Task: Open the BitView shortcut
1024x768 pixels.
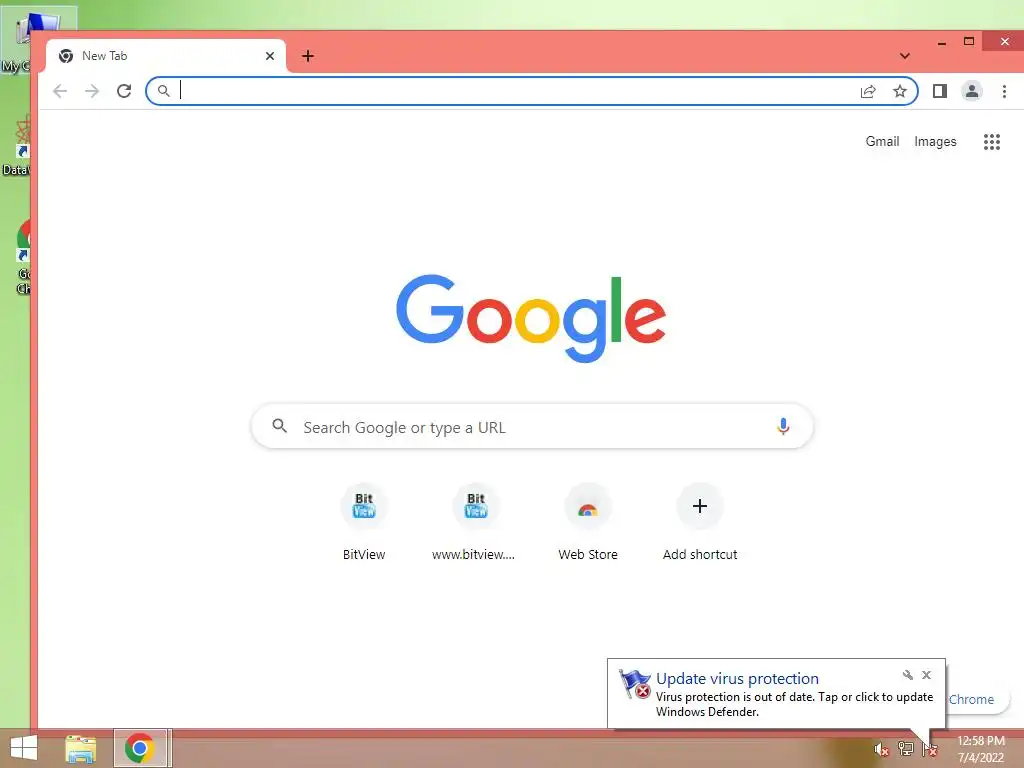Action: point(364,521)
